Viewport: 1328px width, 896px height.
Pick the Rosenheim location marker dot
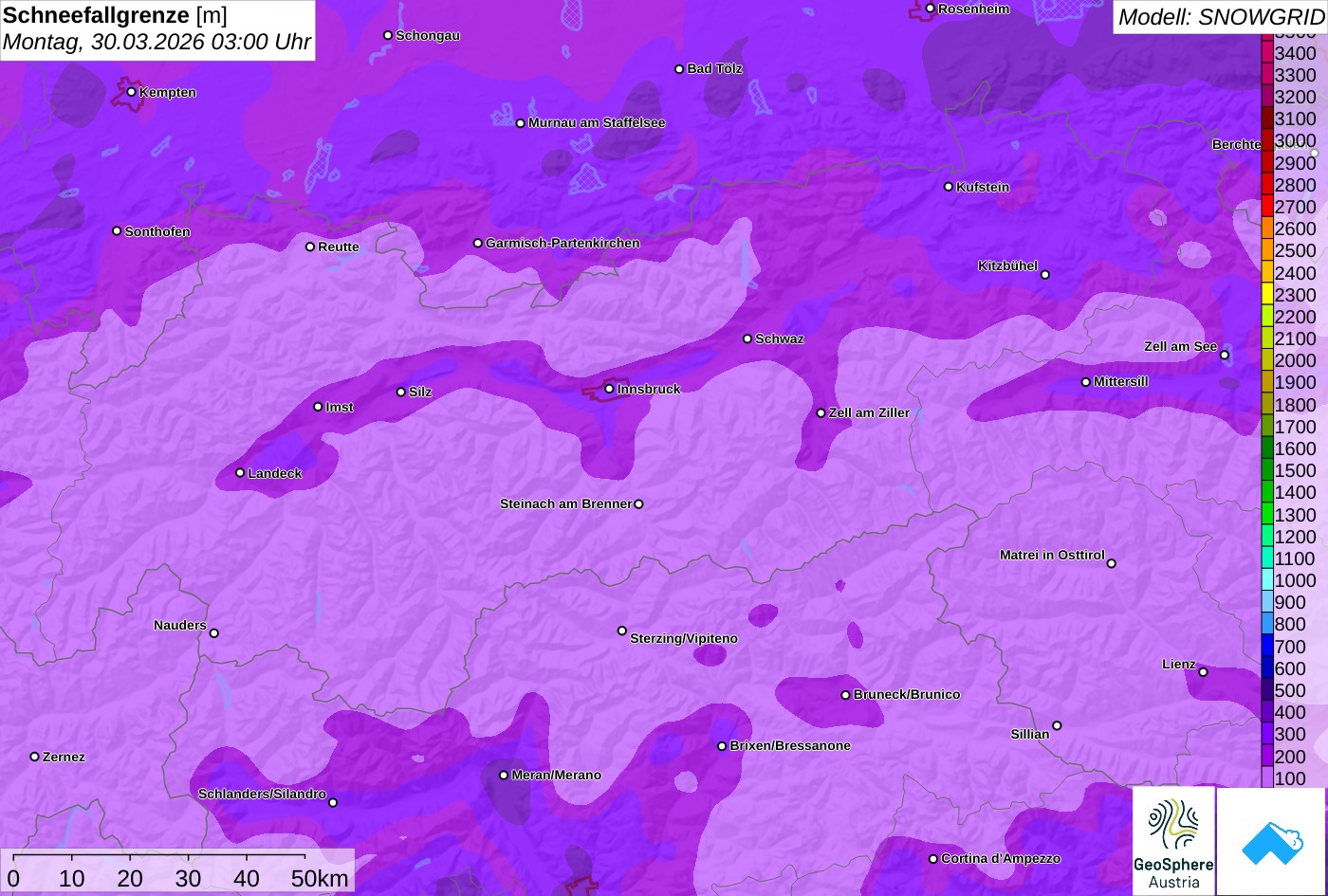[x=930, y=9]
